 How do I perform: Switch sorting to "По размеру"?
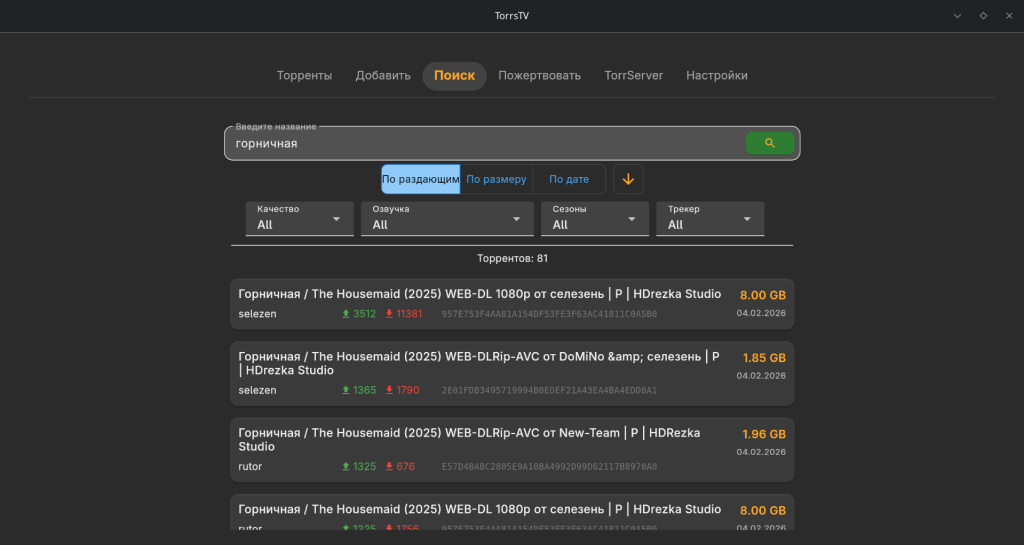pos(496,179)
